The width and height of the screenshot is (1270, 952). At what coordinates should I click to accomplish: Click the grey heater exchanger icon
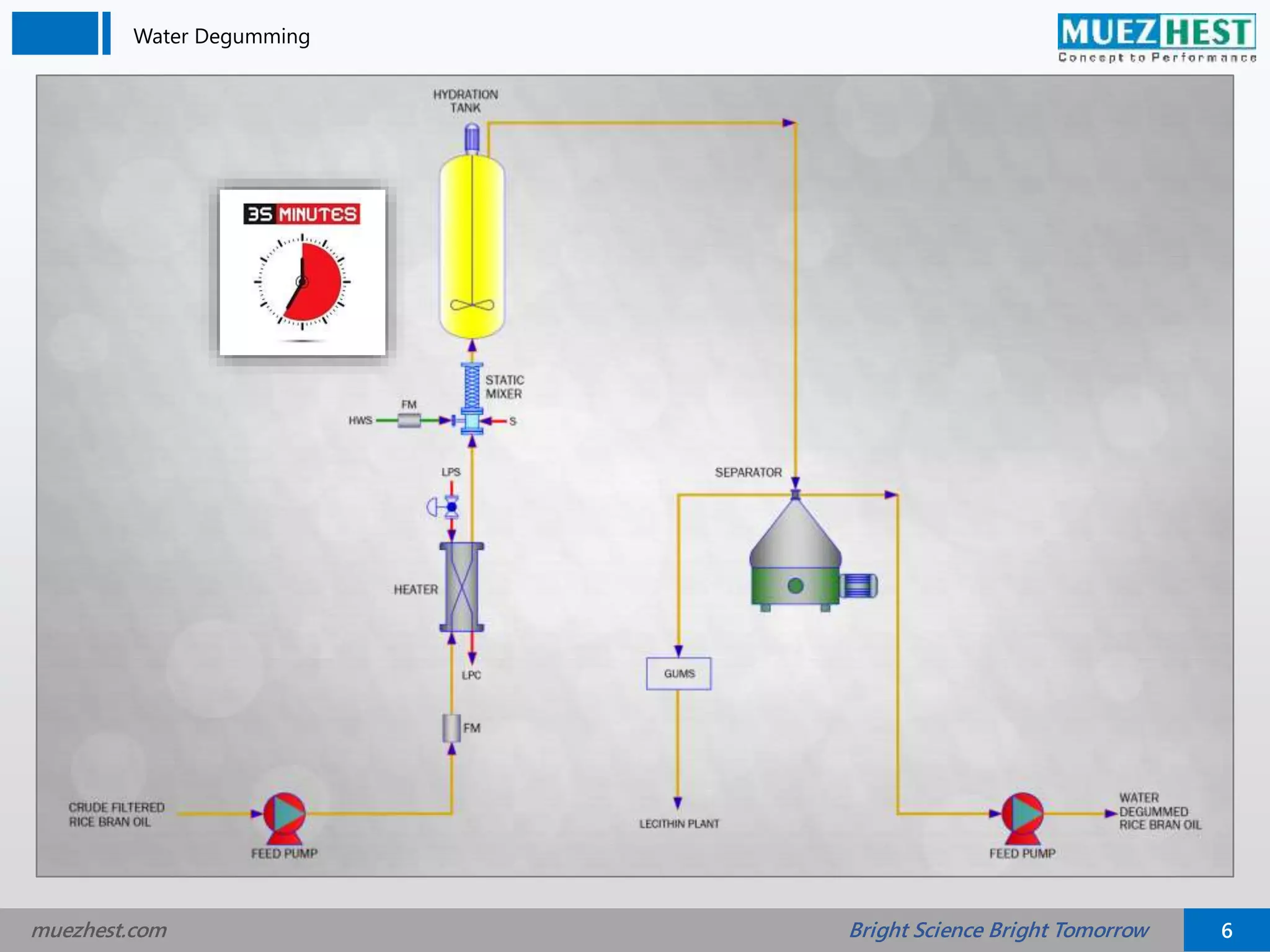[x=462, y=588]
